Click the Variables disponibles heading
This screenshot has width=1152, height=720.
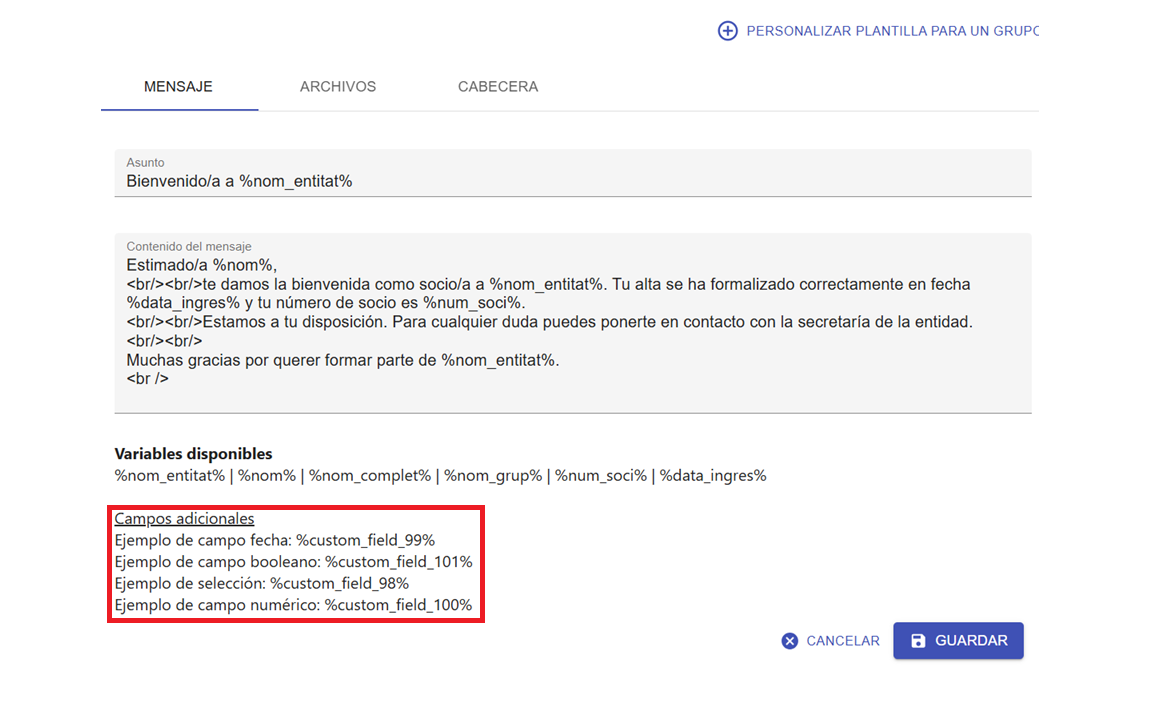click(193, 454)
